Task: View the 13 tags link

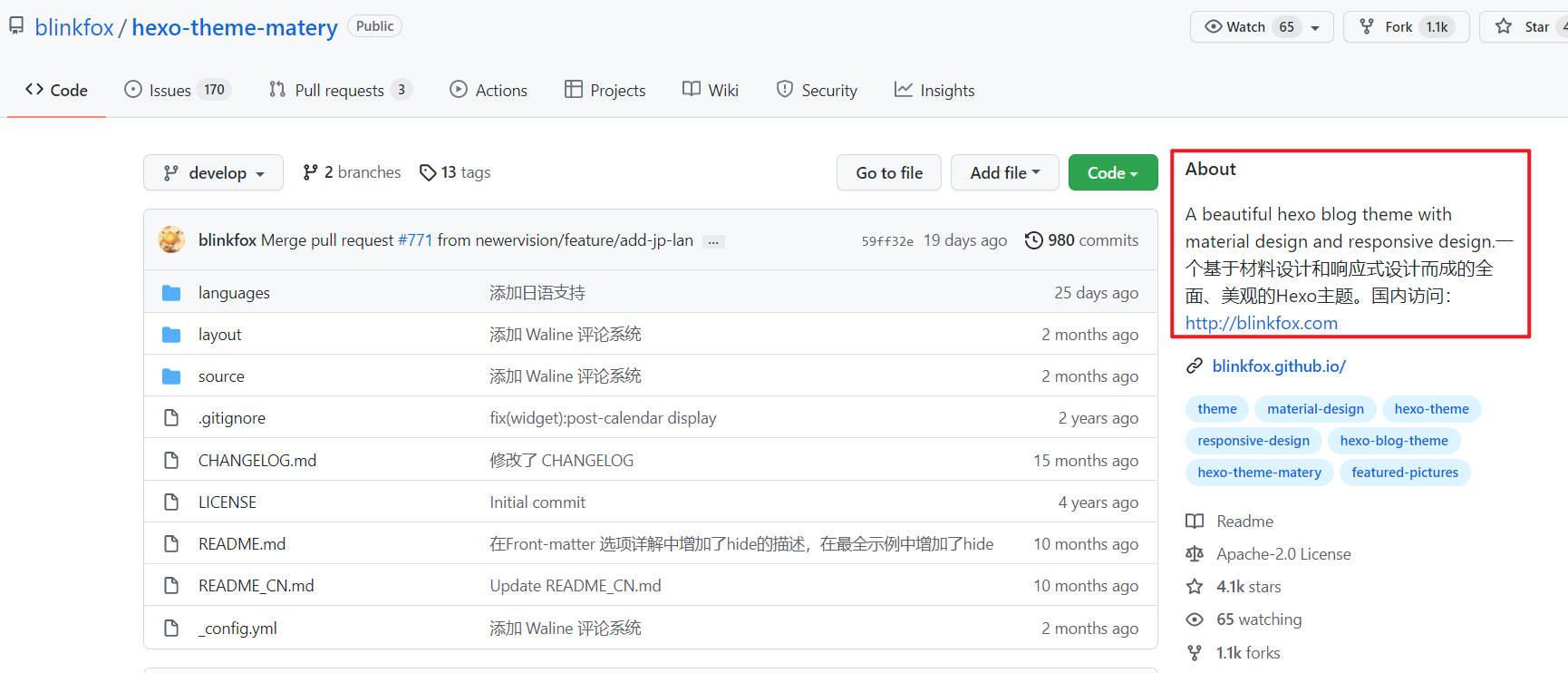Action: 455,172
